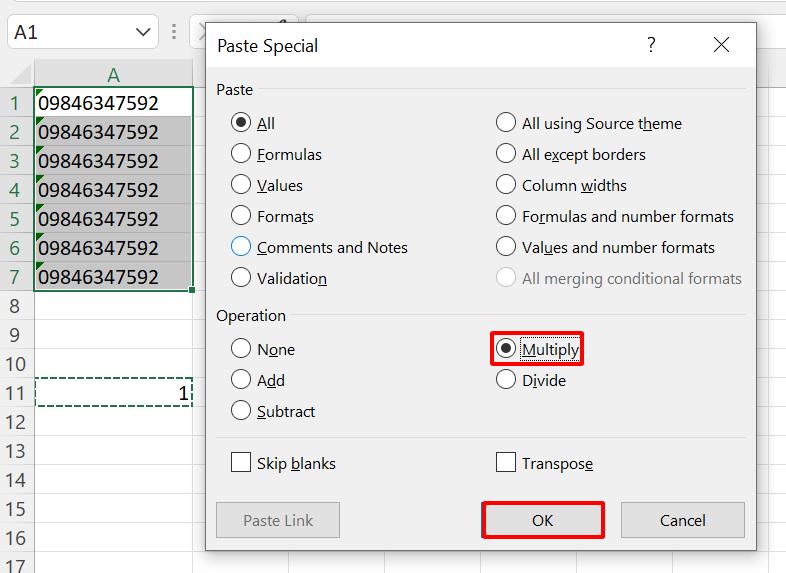Pick the Divide operation
This screenshot has height=573, width=786.
[x=506, y=380]
